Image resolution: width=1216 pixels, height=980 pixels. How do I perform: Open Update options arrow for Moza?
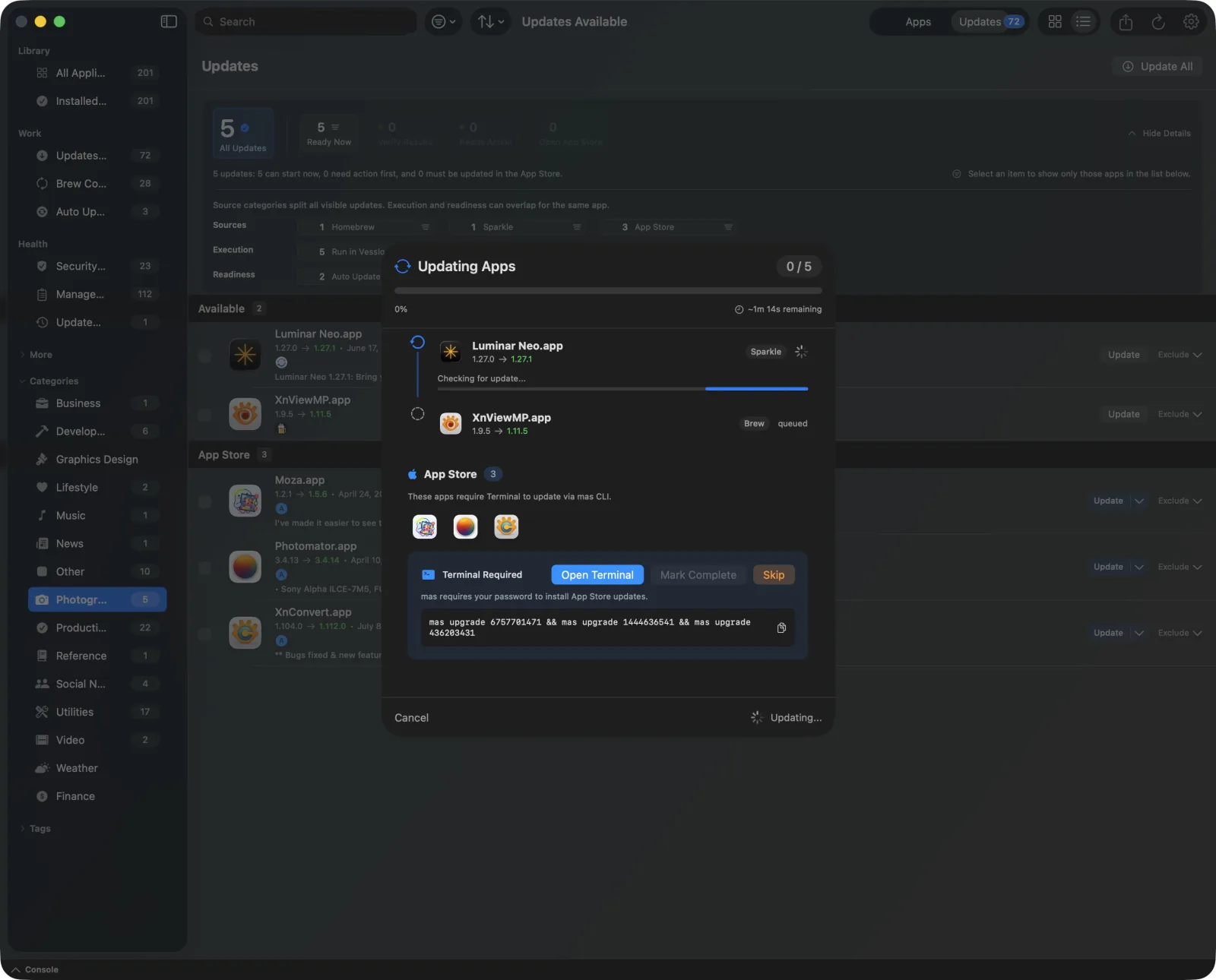(x=1138, y=501)
